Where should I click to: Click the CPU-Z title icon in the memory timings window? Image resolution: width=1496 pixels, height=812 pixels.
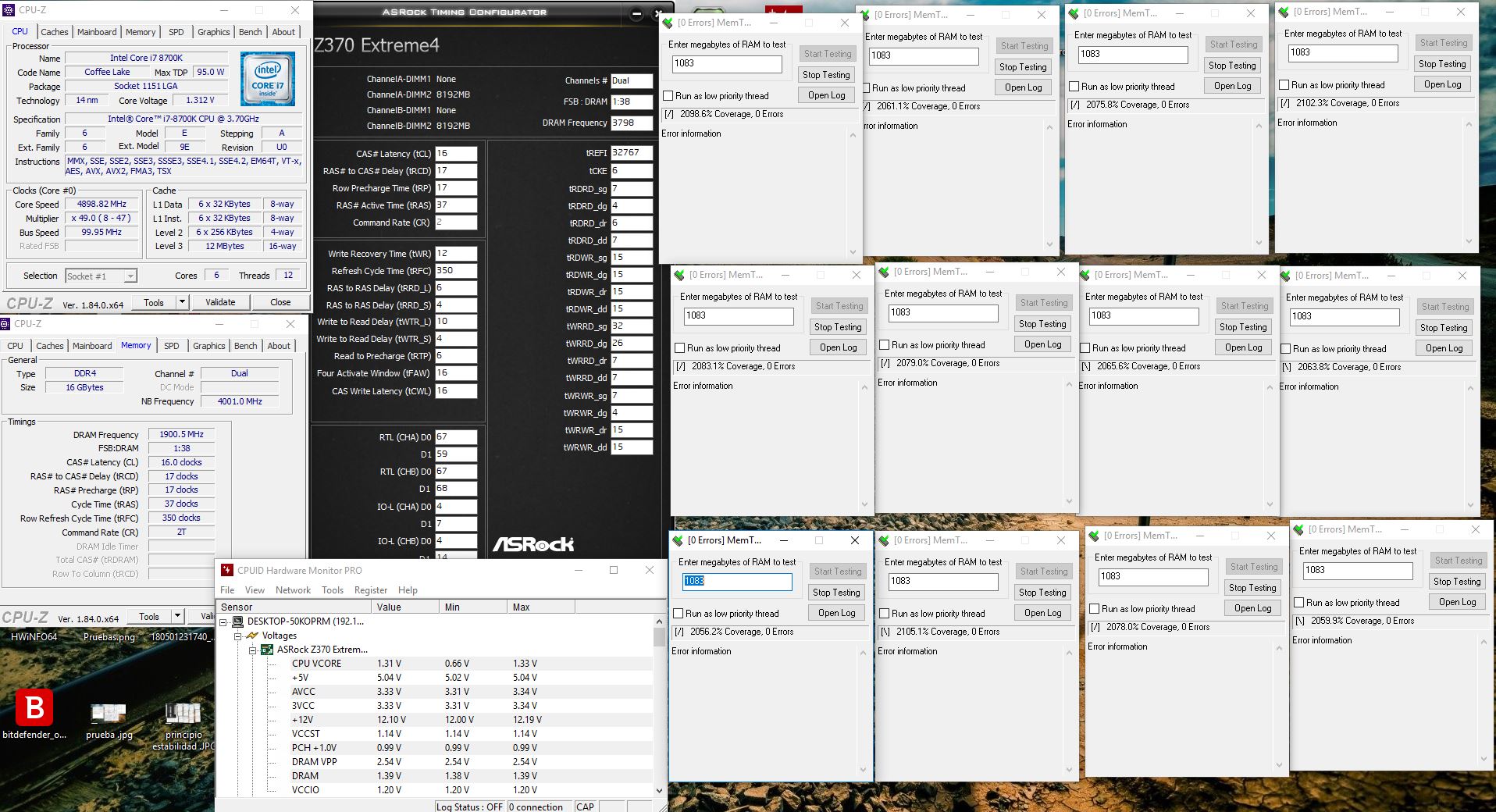[x=5, y=324]
